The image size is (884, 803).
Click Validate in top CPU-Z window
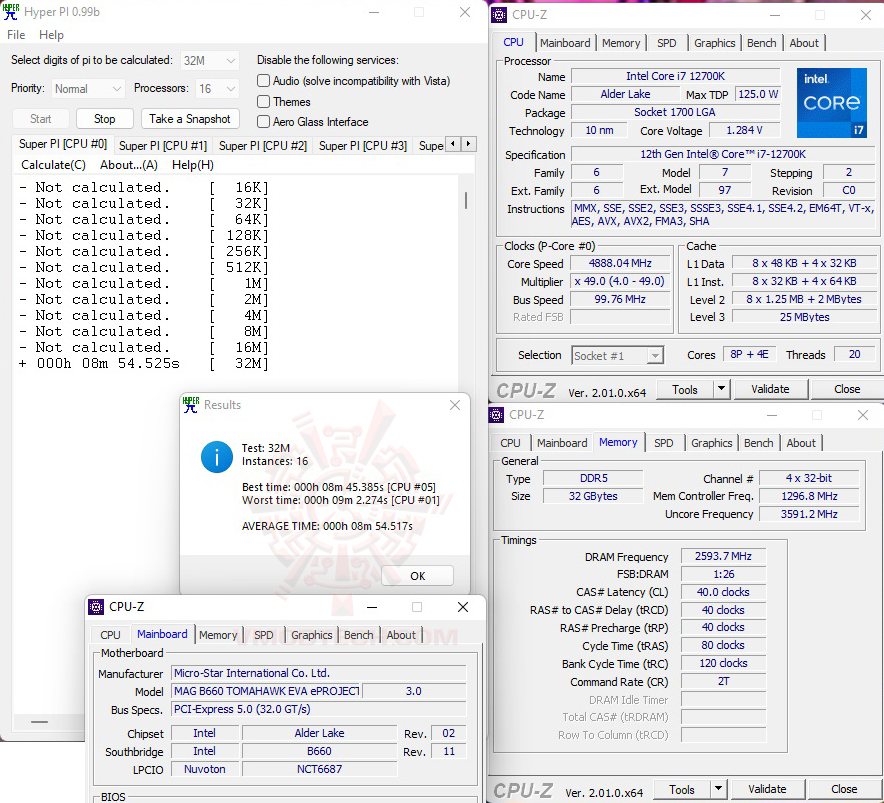770,389
